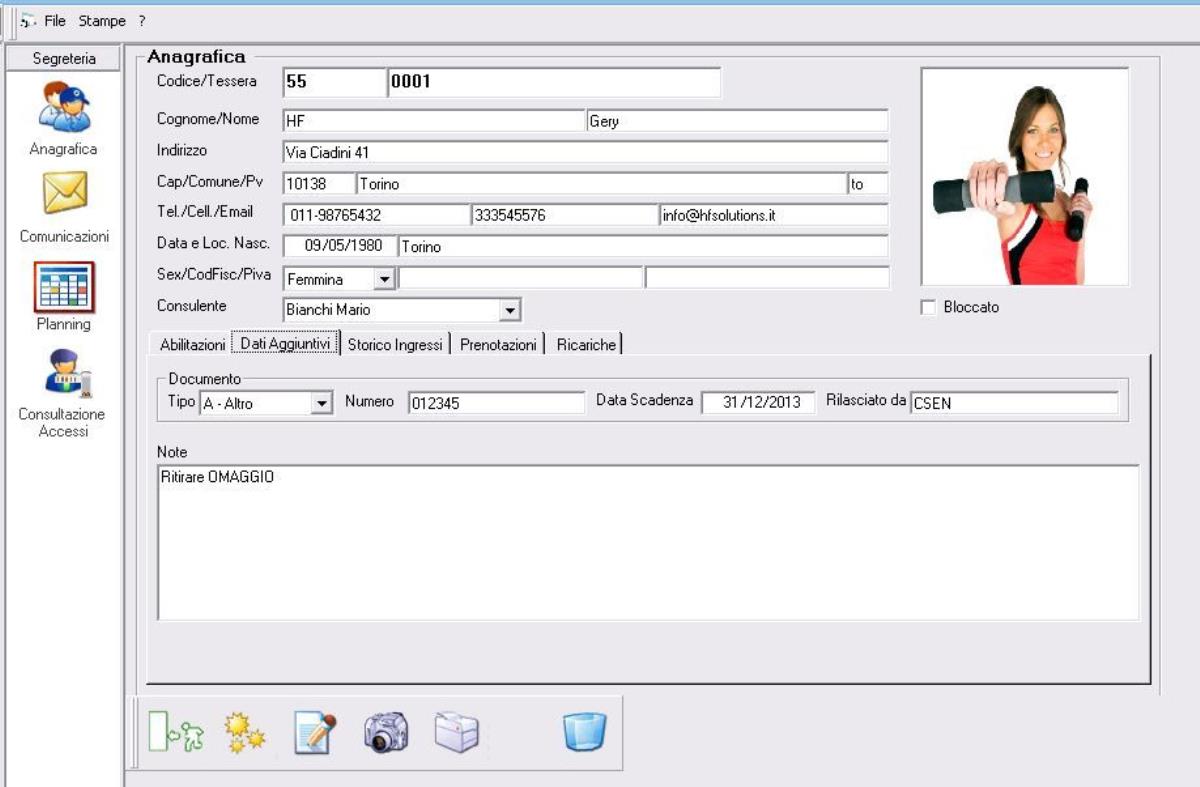Click the camera photo icon
Image resolution: width=1200 pixels, height=787 pixels.
[385, 733]
